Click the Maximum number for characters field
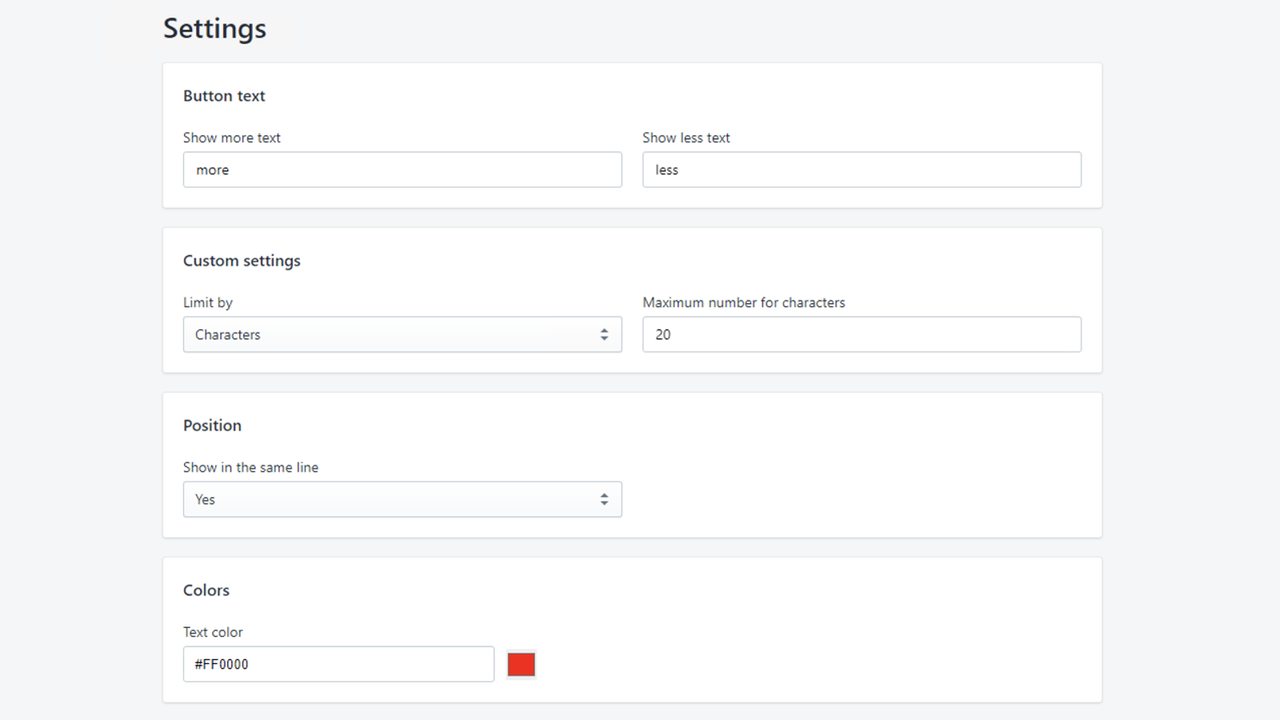Image resolution: width=1280 pixels, height=720 pixels. click(862, 334)
